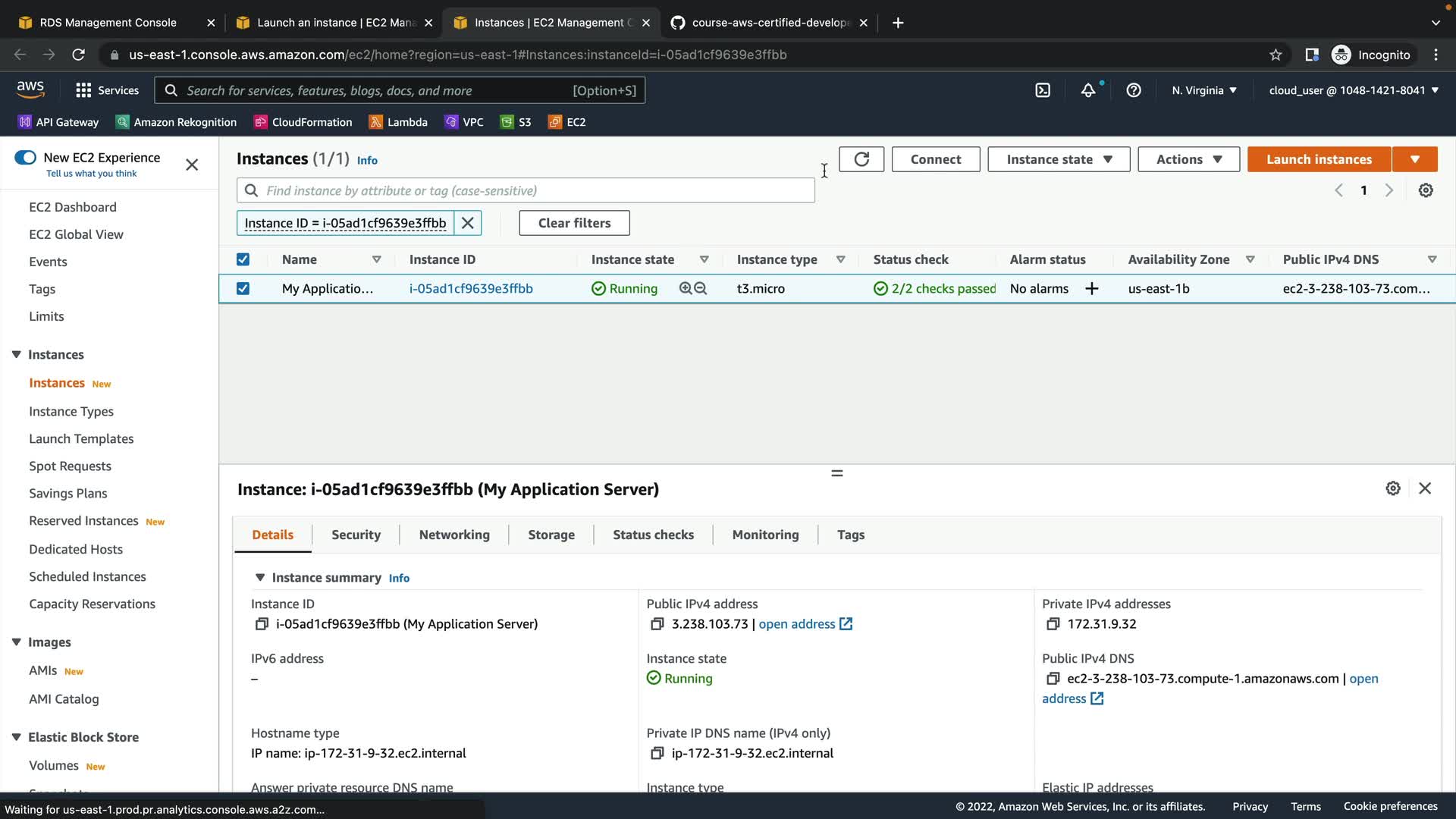Screen dimensions: 1456x819
Task: Open instance ID i-05ad1cf9639e3ffbb link
Action: [x=471, y=289]
